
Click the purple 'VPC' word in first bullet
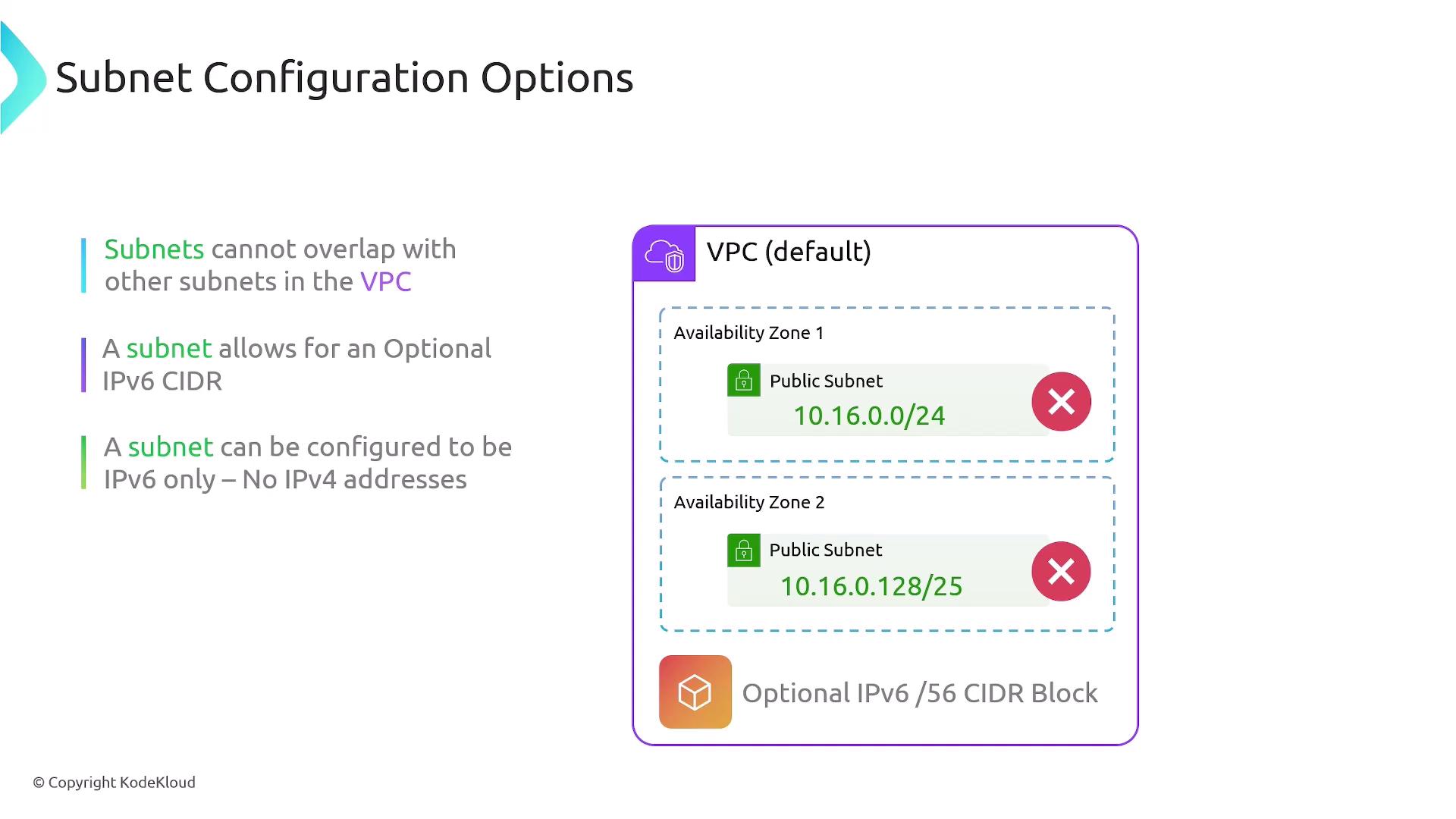pos(385,281)
